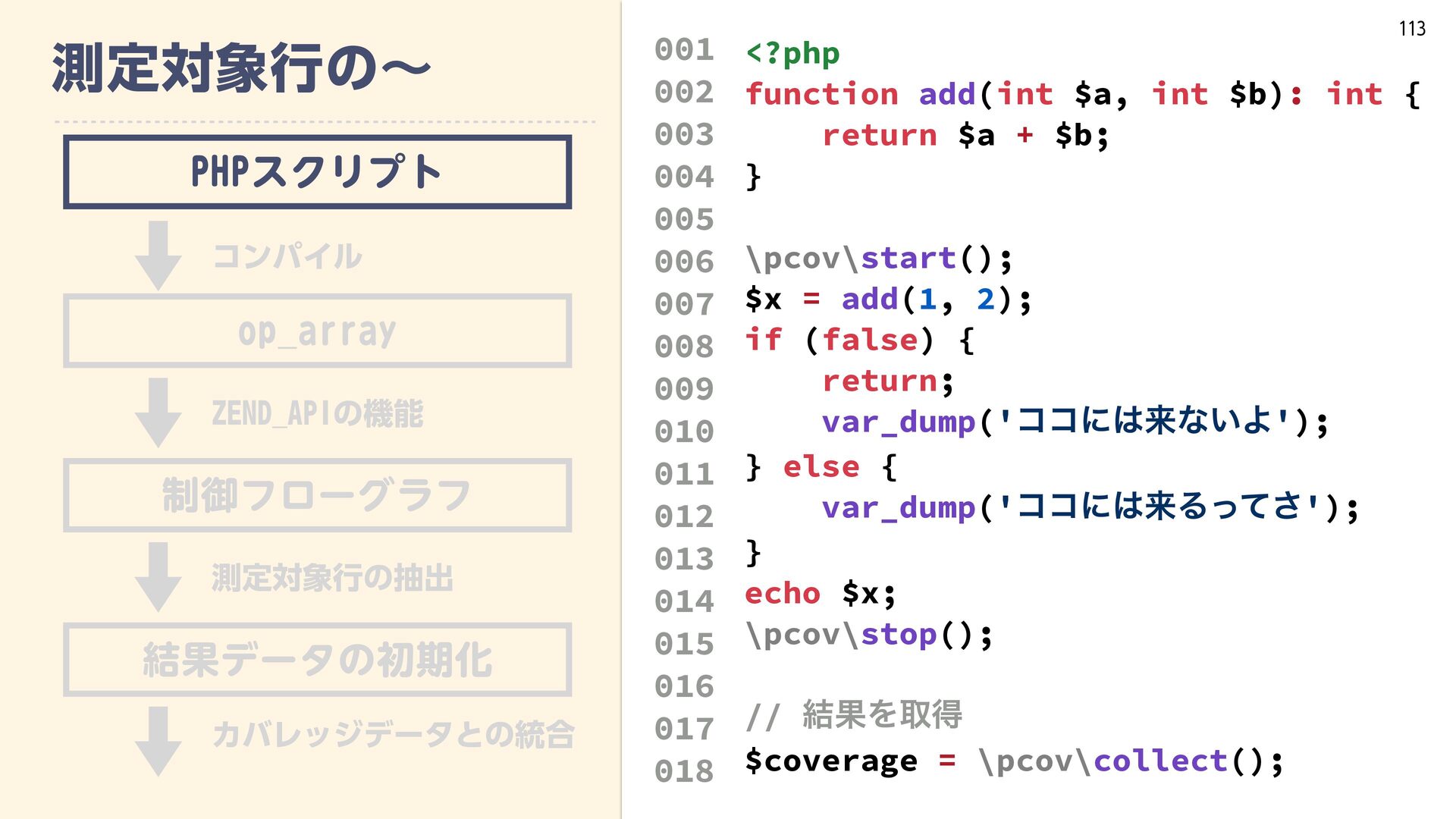Click the slide title 測定対象行の〜
The width and height of the screenshot is (1456, 819).
point(241,68)
